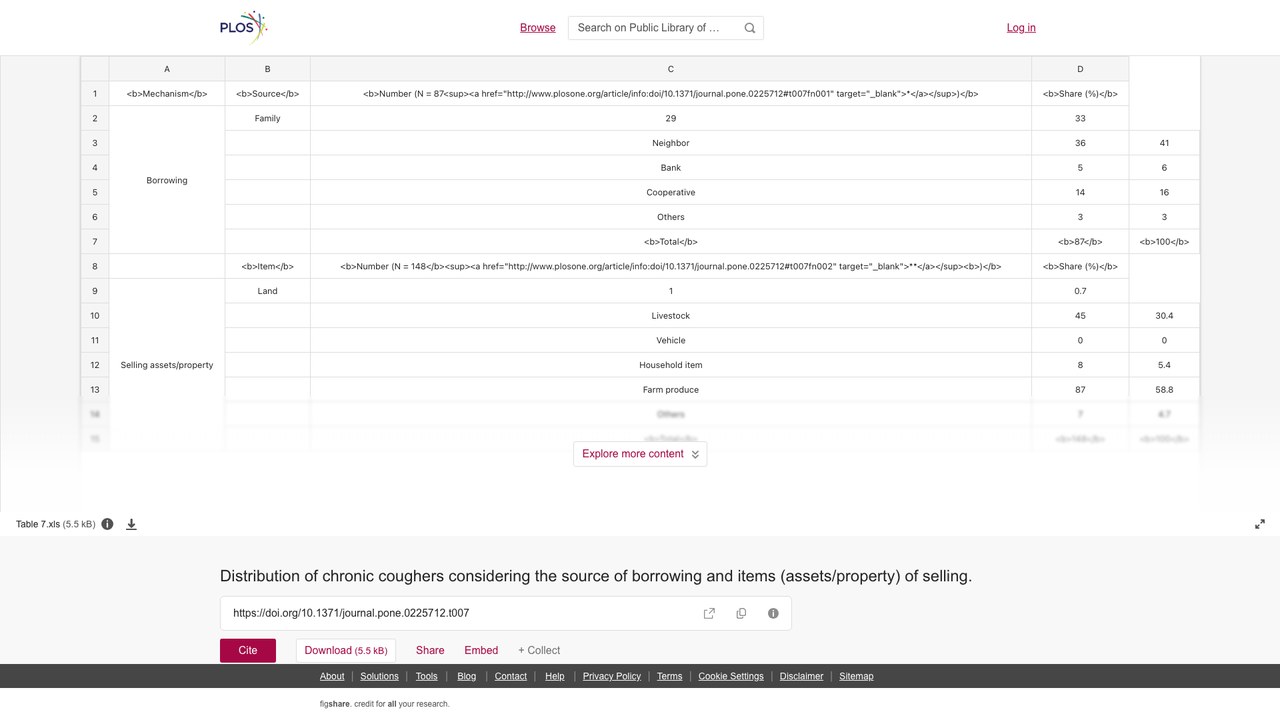
Task: Open the Disclaimer footer link
Action: point(802,676)
